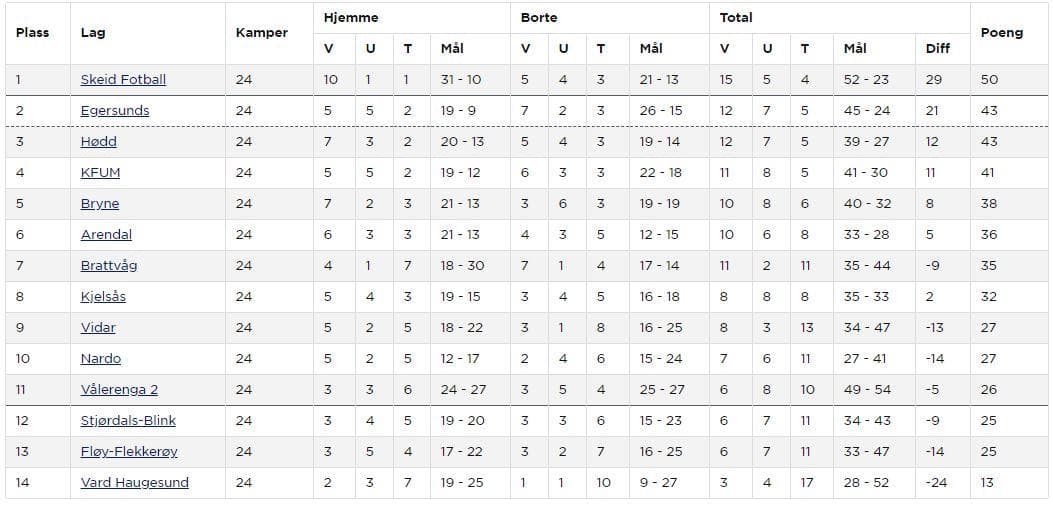Select the Kjelsås team link
This screenshot has height=511, width=1053.
click(103, 297)
